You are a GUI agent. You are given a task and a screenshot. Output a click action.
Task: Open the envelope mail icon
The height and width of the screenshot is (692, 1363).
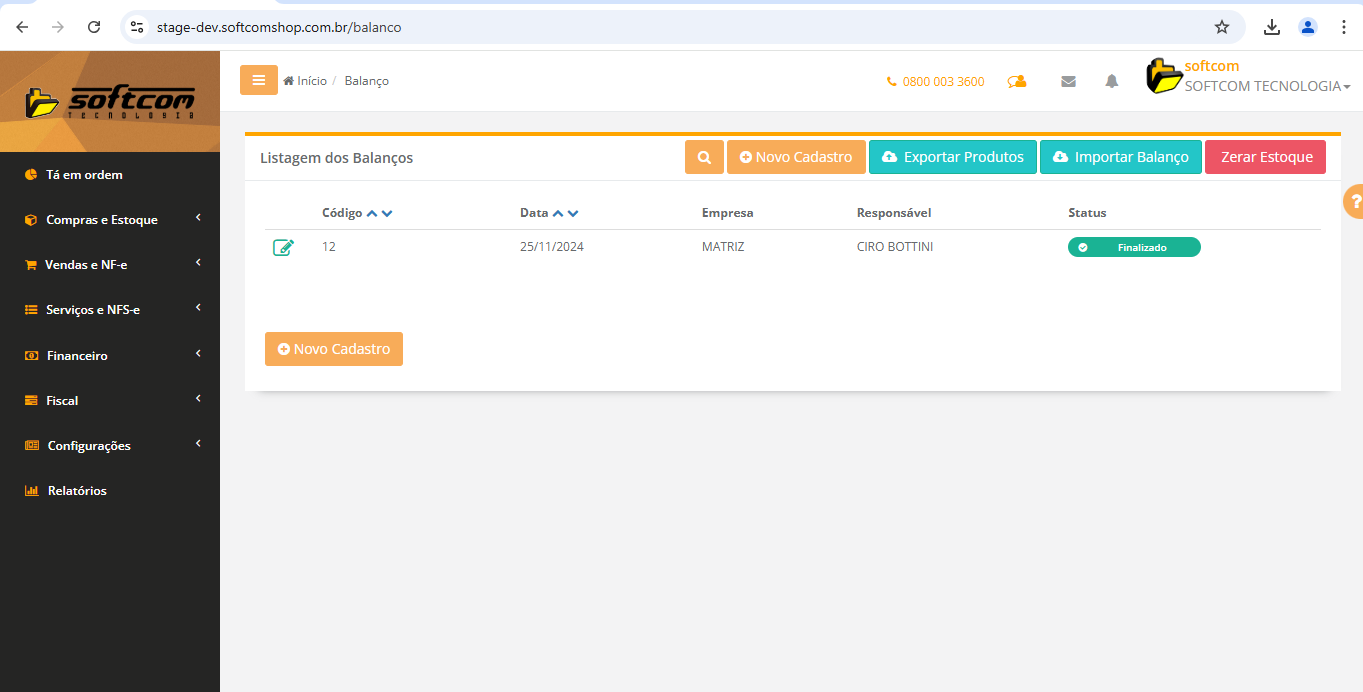coord(1068,82)
